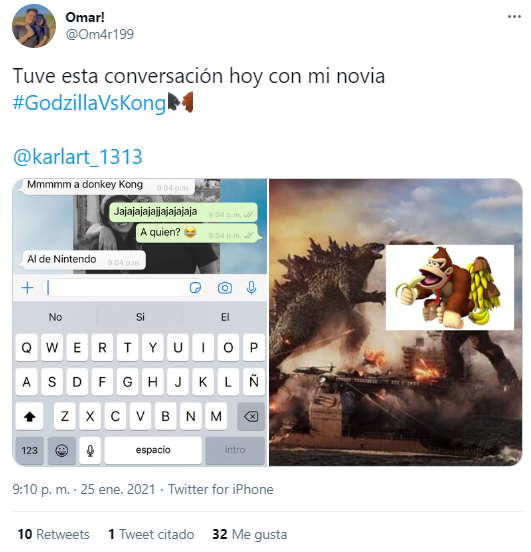Click Omar's profile avatar picture
This screenshot has width=531, height=552.
[34, 26]
